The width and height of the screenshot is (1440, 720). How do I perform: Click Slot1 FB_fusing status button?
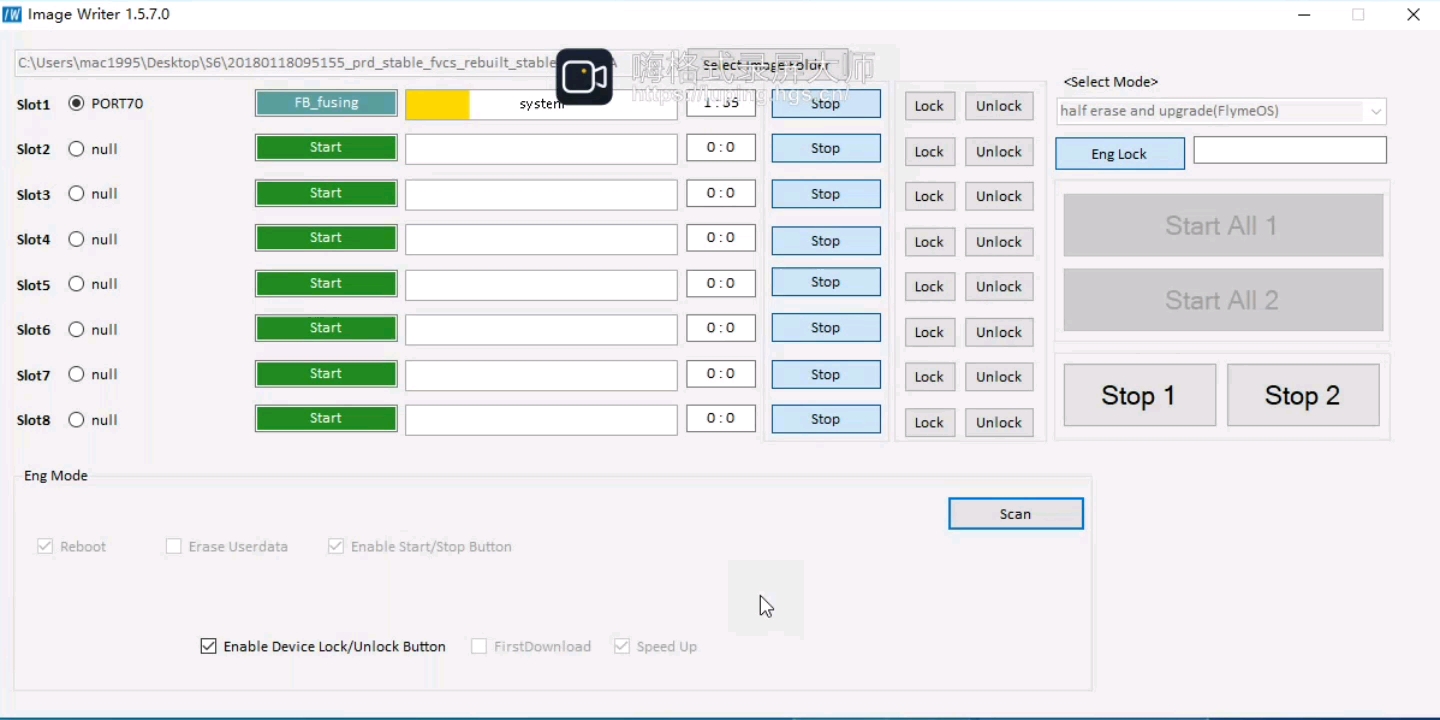pyautogui.click(x=326, y=103)
